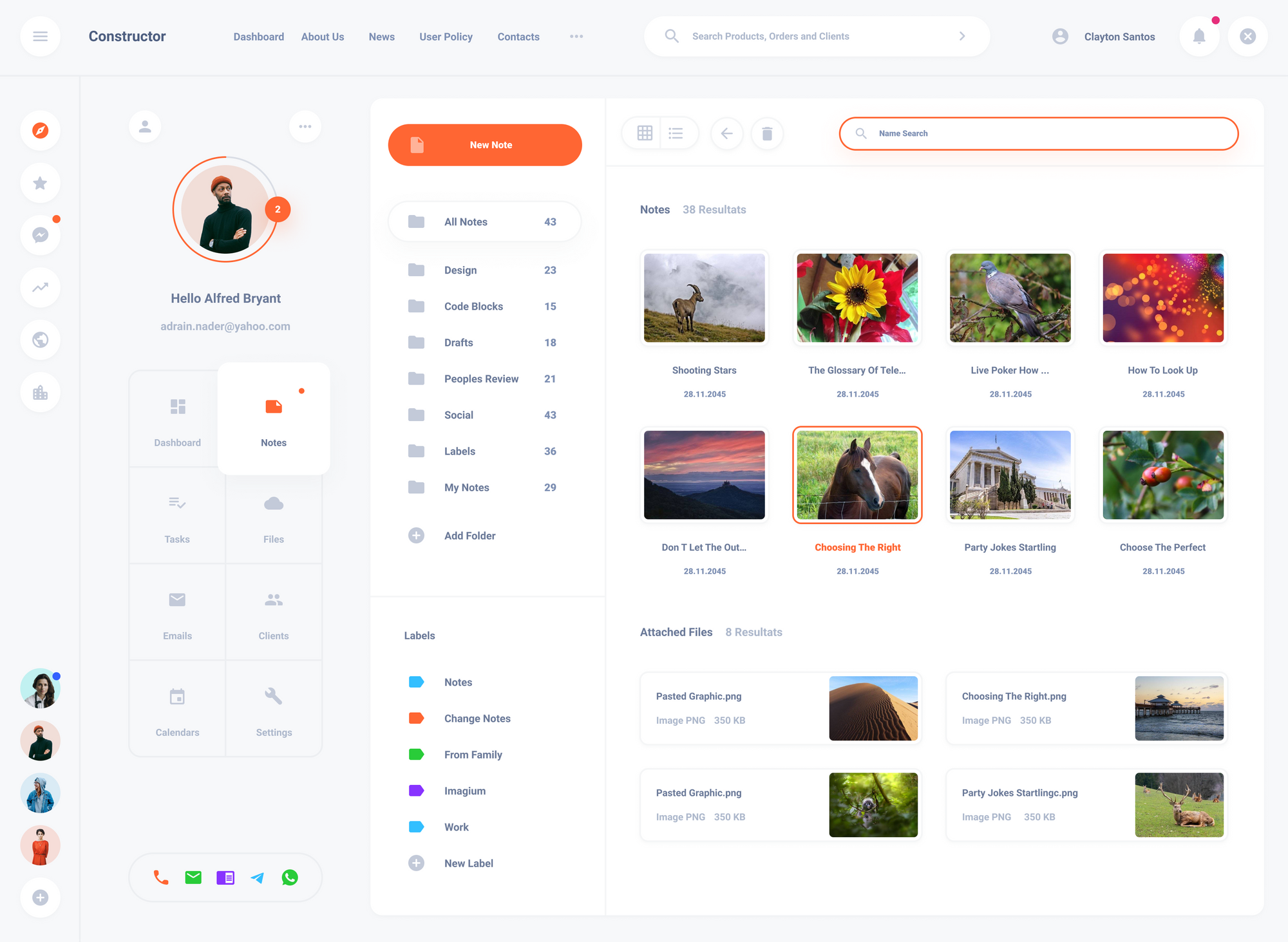The image size is (1288, 942).
Task: Click the hamburger menu icon
Action: (40, 36)
